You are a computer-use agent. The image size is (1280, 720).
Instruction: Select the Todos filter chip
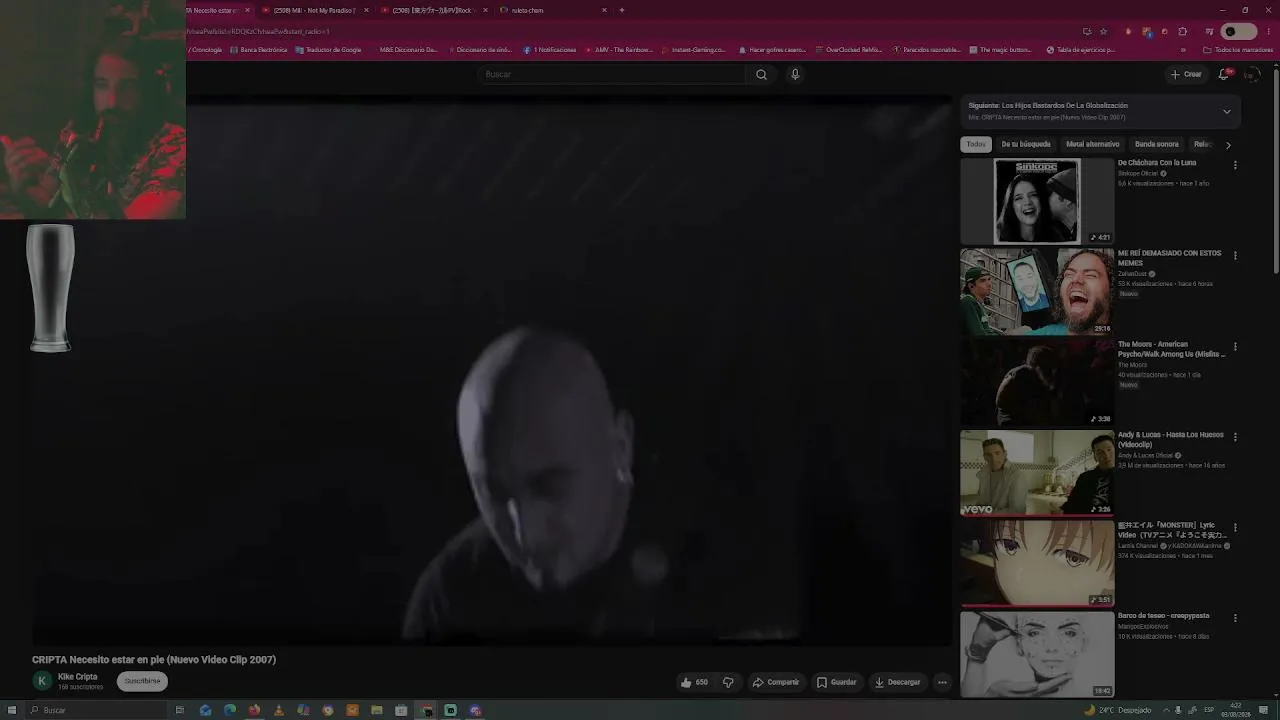[976, 144]
